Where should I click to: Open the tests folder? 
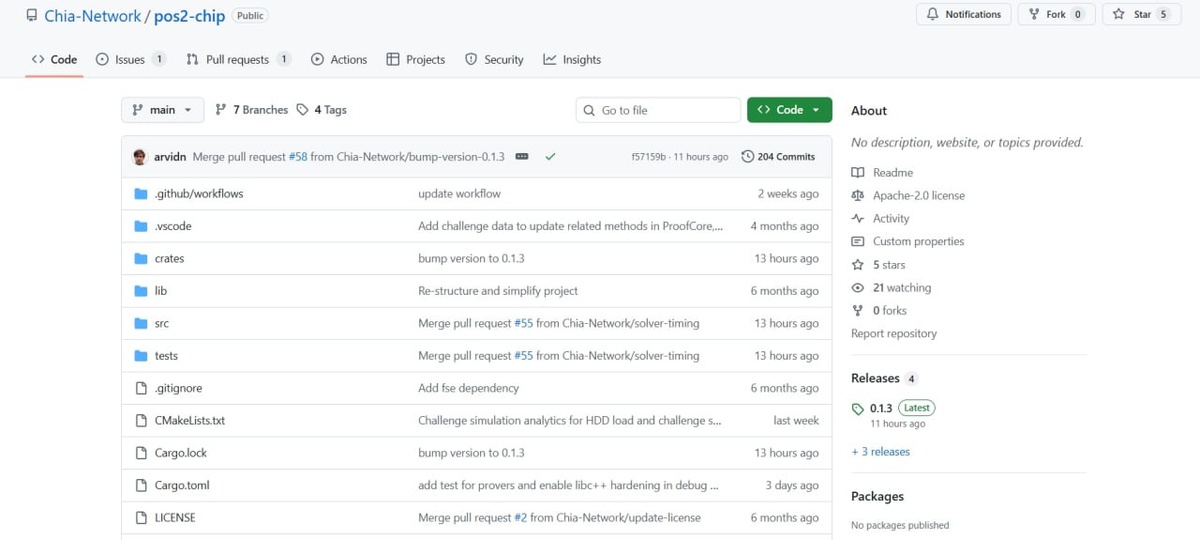(x=166, y=356)
